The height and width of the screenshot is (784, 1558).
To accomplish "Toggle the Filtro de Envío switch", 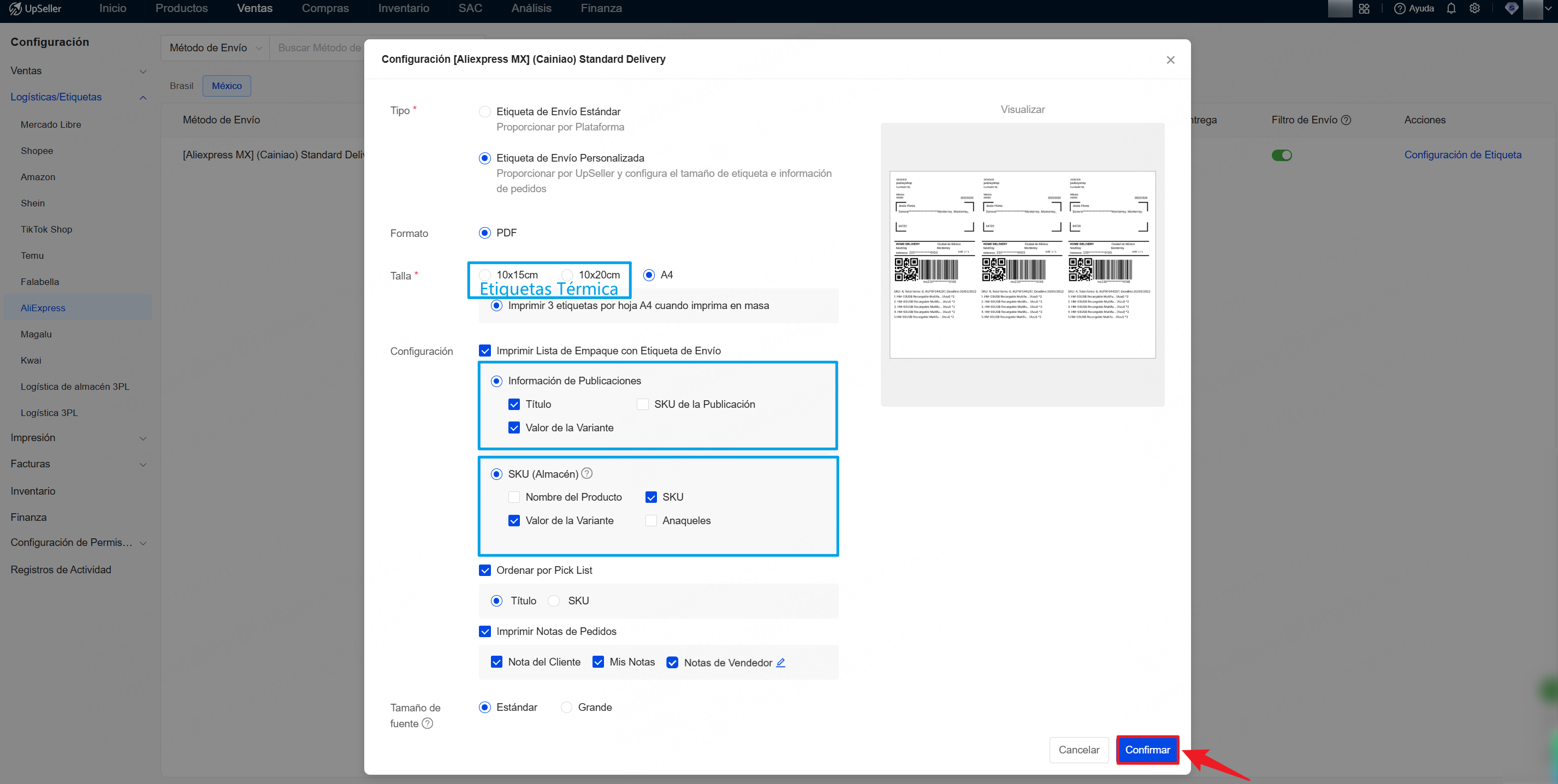I will [1281, 156].
